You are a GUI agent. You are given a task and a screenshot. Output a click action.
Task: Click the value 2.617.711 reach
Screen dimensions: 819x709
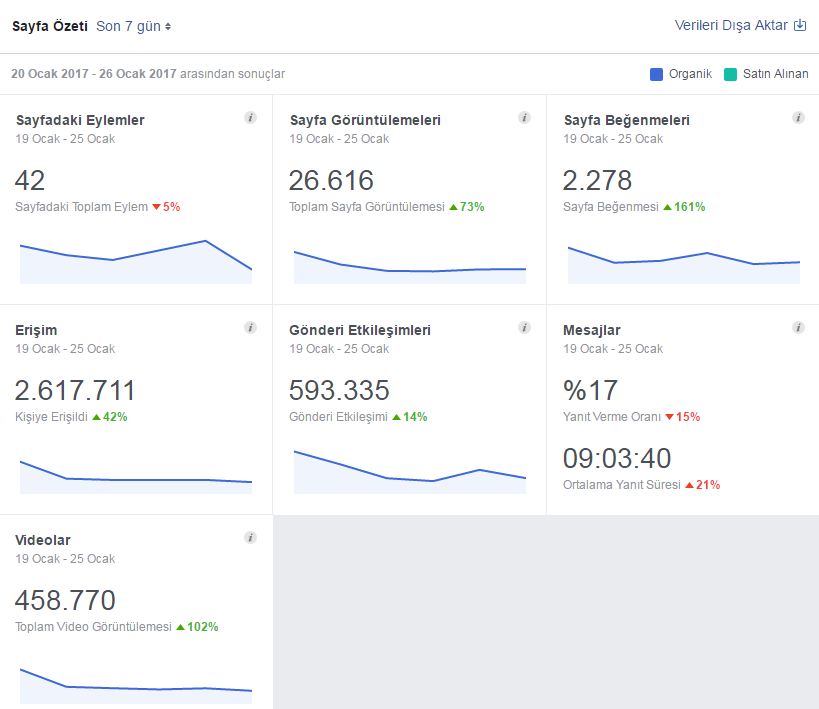point(75,391)
